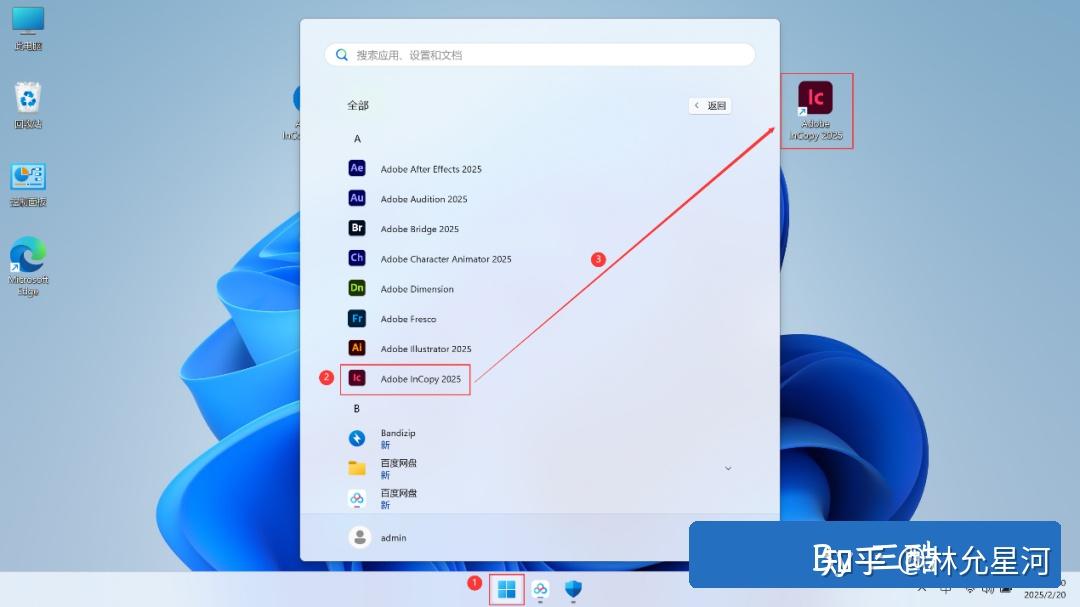Launch Adobe Fresco
The width and height of the screenshot is (1080, 607).
coord(405,318)
